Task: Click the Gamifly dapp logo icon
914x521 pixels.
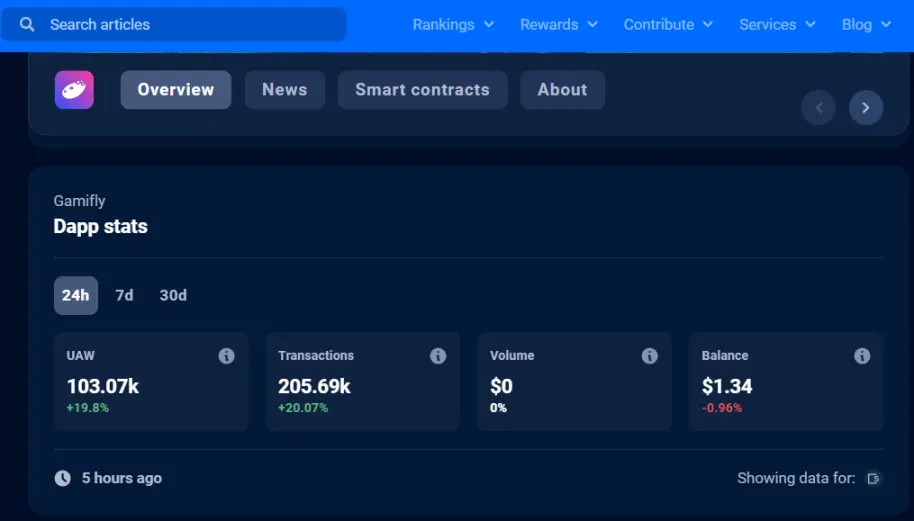Action: 74,90
